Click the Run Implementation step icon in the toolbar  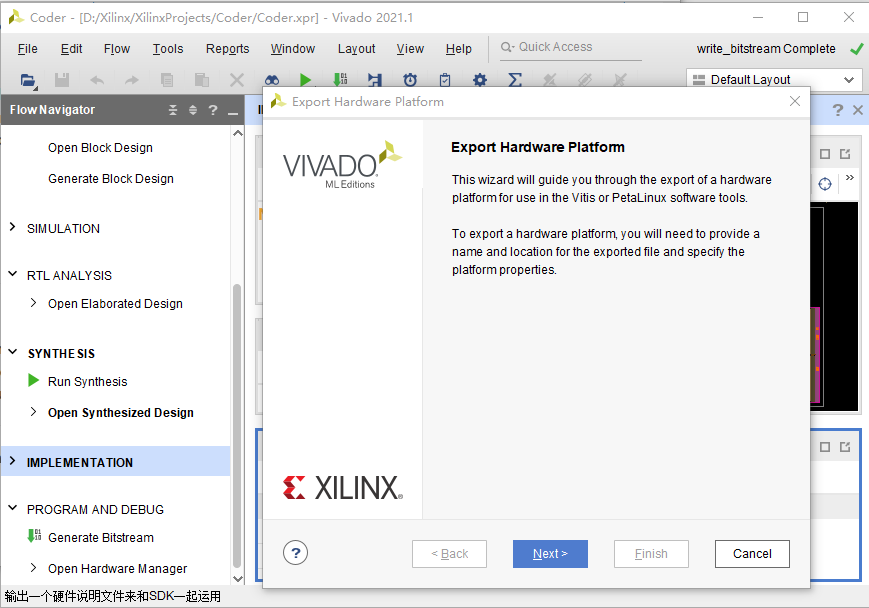(x=375, y=80)
